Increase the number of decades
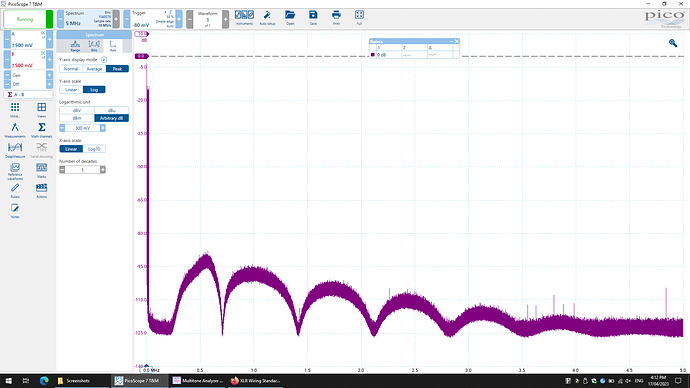This screenshot has height=388, width=690. coord(103,170)
